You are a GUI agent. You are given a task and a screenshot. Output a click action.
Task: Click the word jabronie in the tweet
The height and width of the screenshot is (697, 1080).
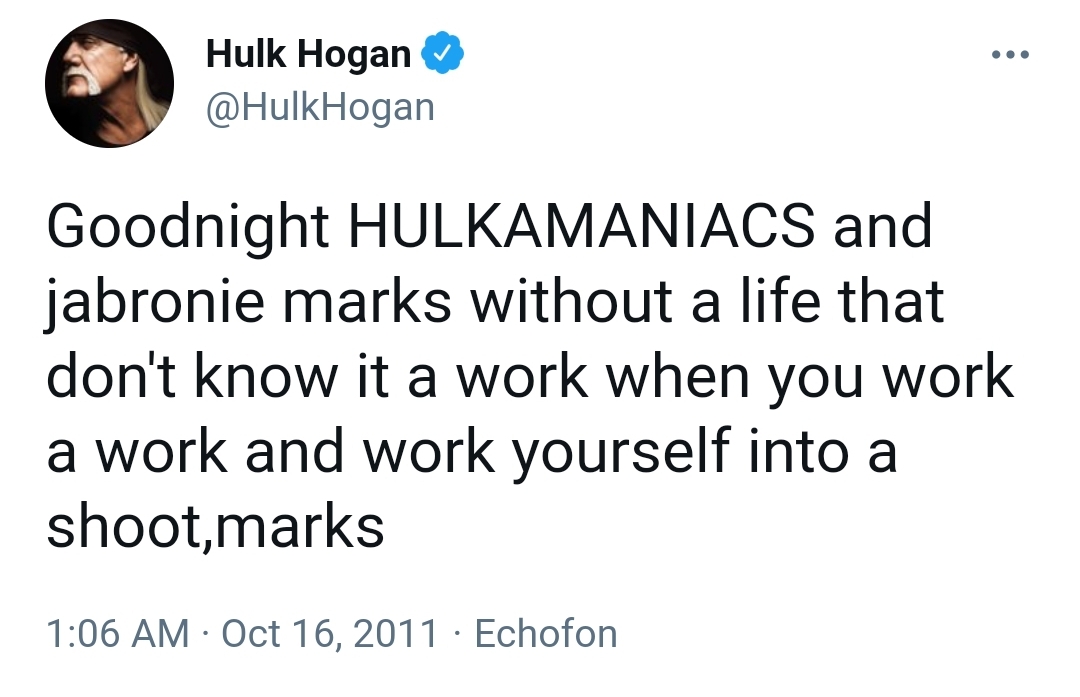coord(155,302)
